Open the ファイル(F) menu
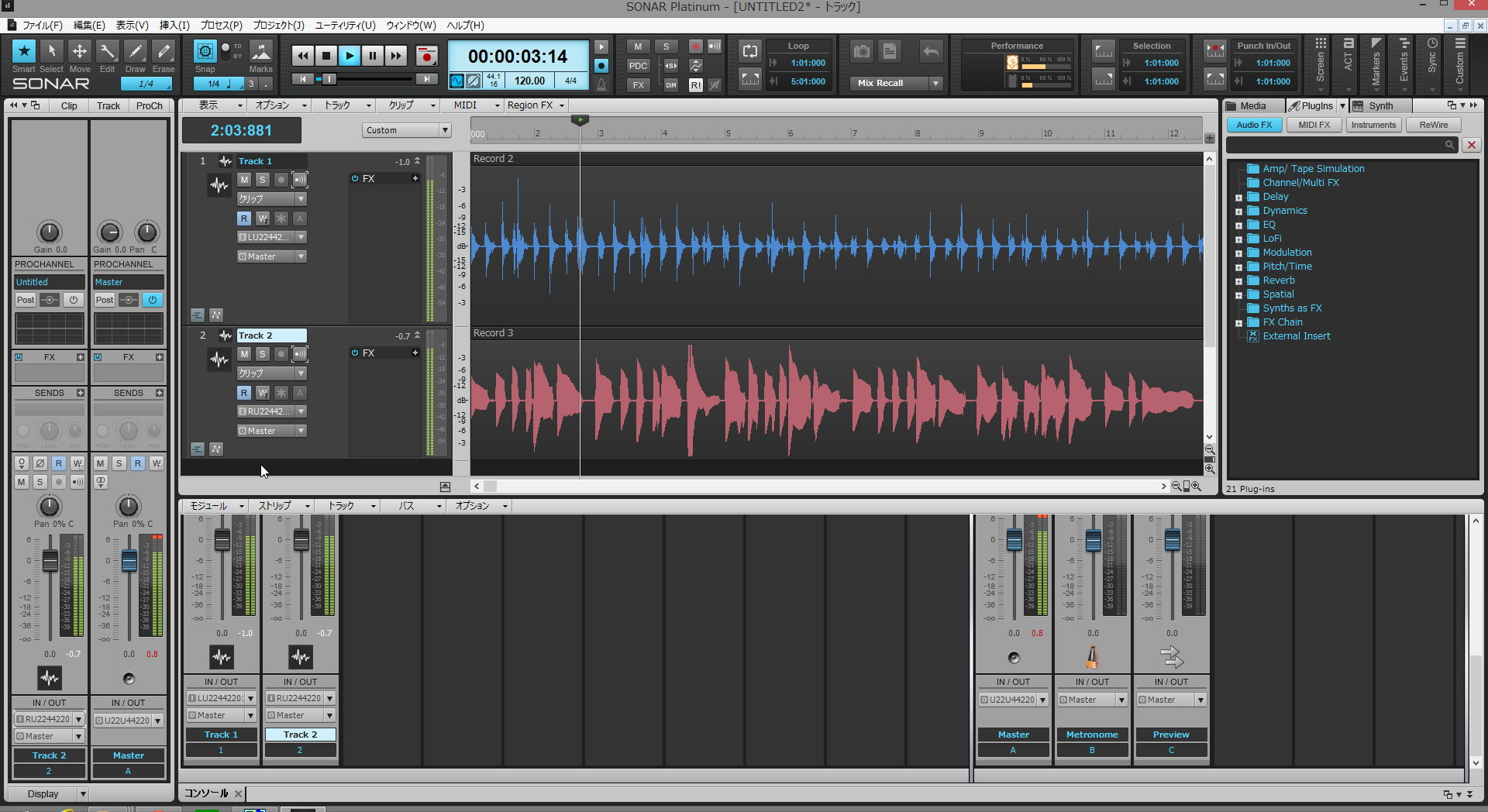The height and width of the screenshot is (812, 1488). 42,25
